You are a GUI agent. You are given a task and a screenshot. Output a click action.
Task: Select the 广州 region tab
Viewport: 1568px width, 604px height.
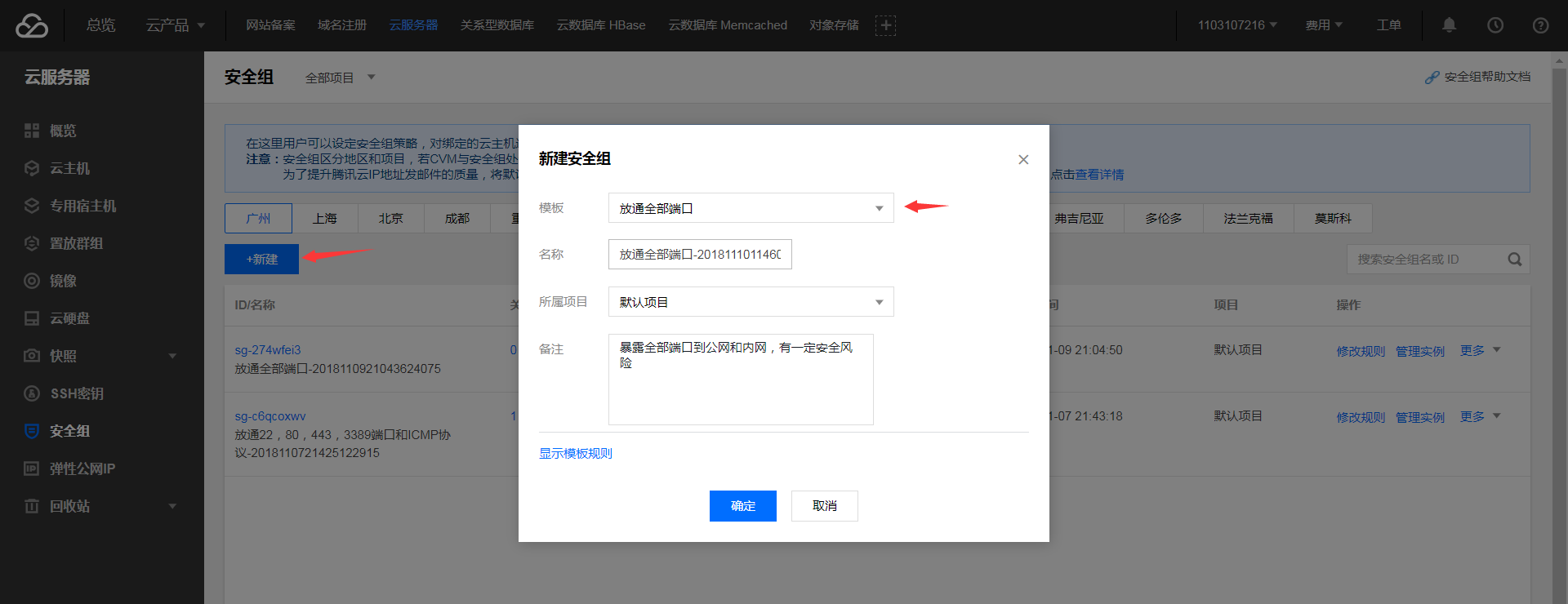[x=258, y=219]
